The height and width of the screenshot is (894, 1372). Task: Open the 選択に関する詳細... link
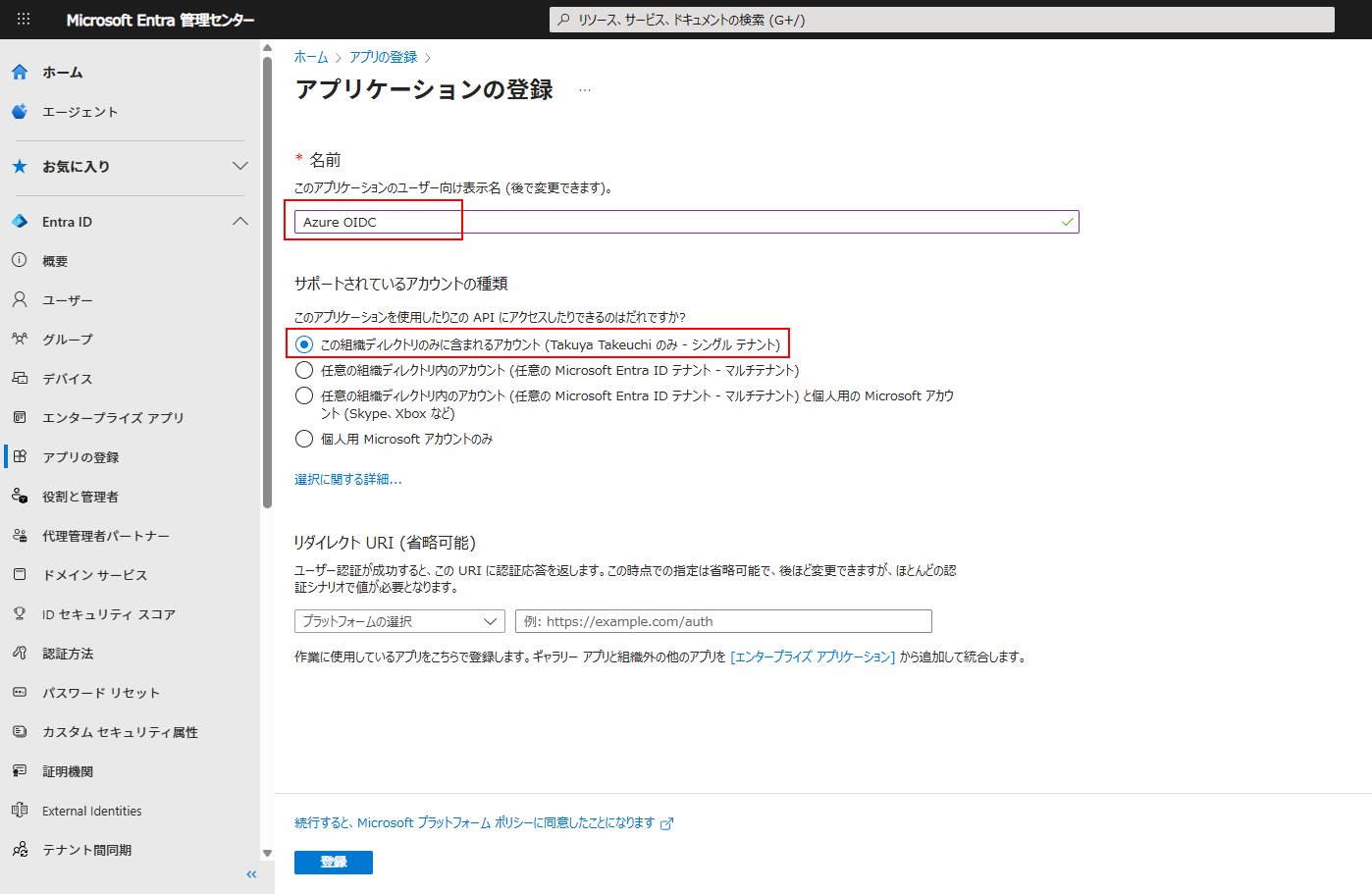point(348,479)
